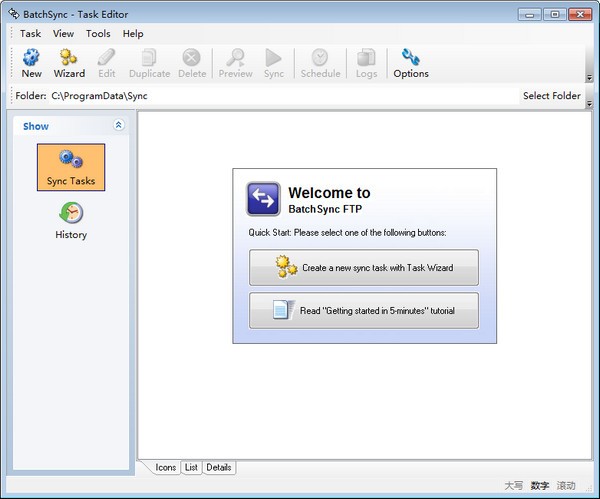This screenshot has height=499, width=600.
Task: Collapse the Show panel with chevron
Action: pyautogui.click(x=119, y=126)
